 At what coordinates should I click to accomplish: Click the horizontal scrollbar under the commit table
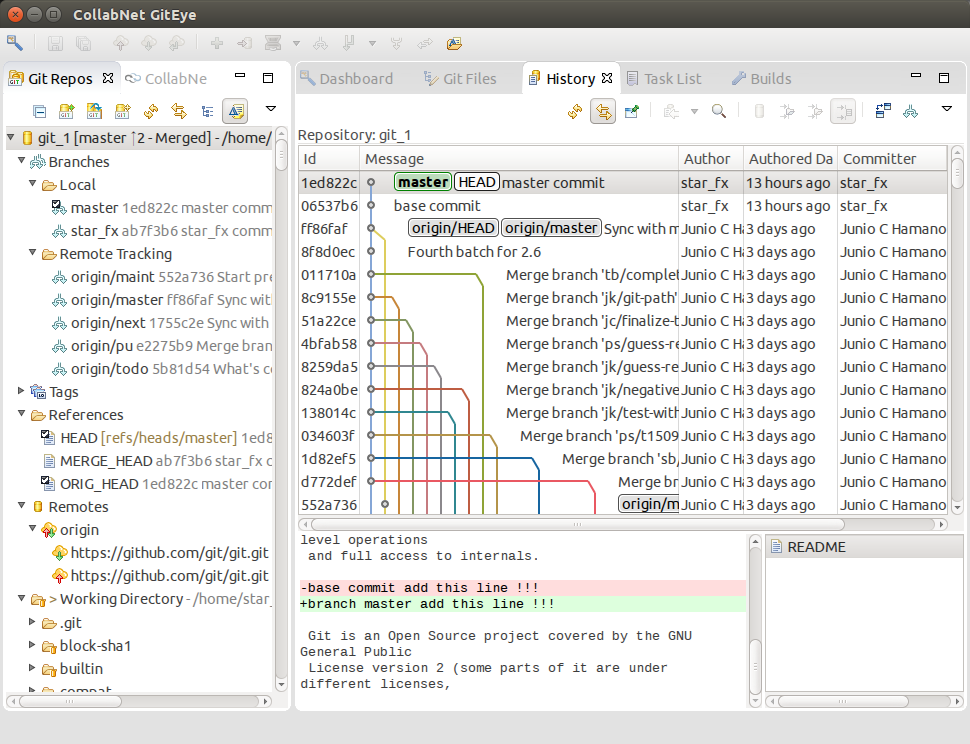click(x=577, y=524)
